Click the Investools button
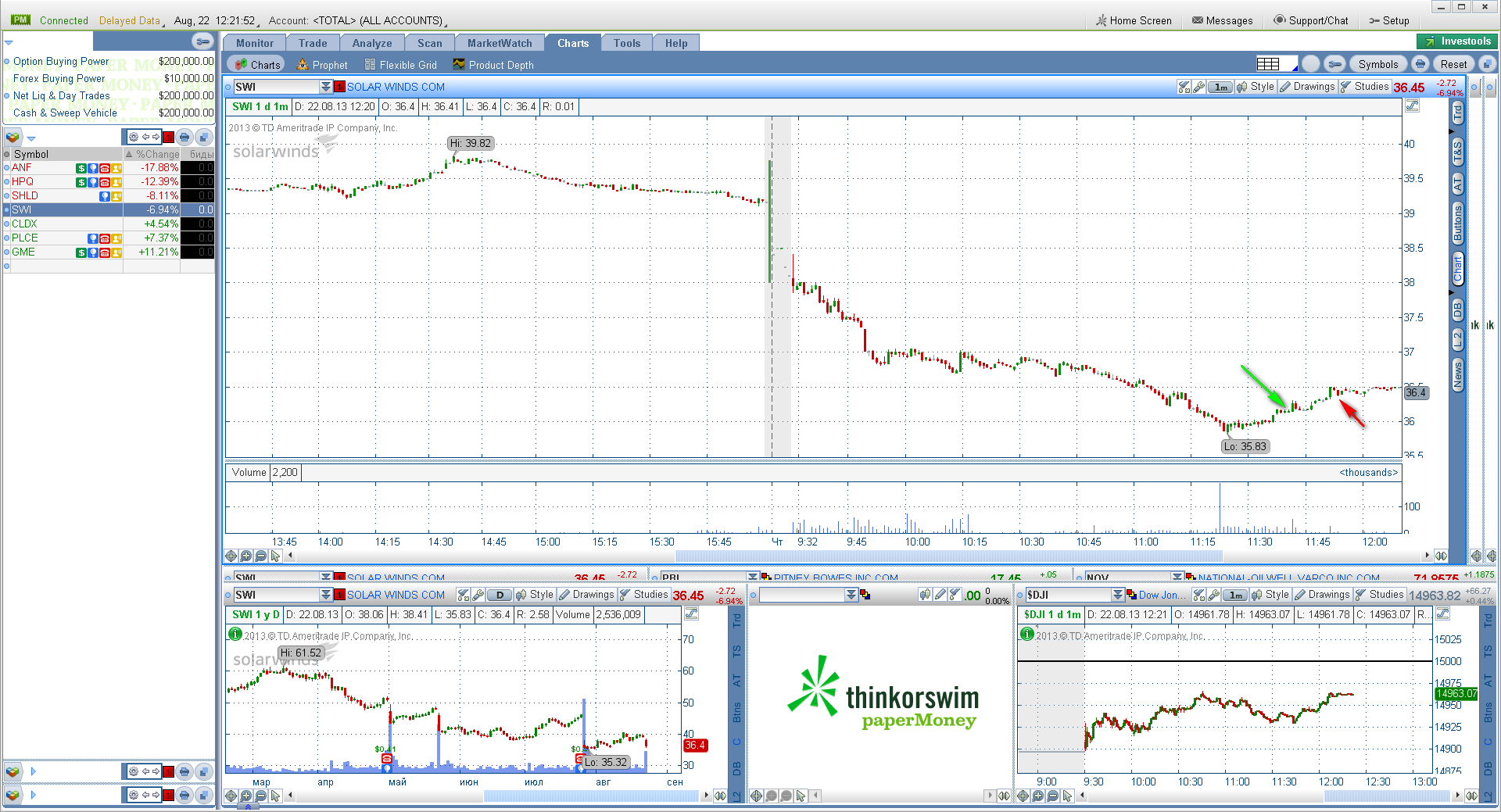 click(x=1457, y=41)
